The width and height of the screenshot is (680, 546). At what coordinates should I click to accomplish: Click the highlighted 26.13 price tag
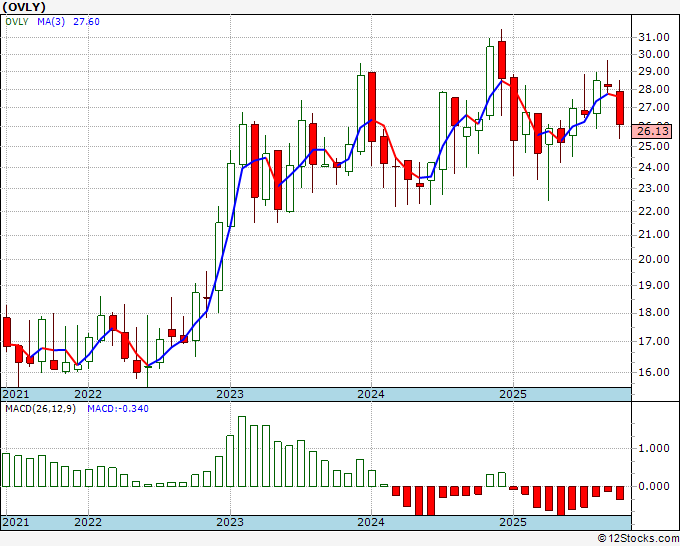tap(652, 131)
